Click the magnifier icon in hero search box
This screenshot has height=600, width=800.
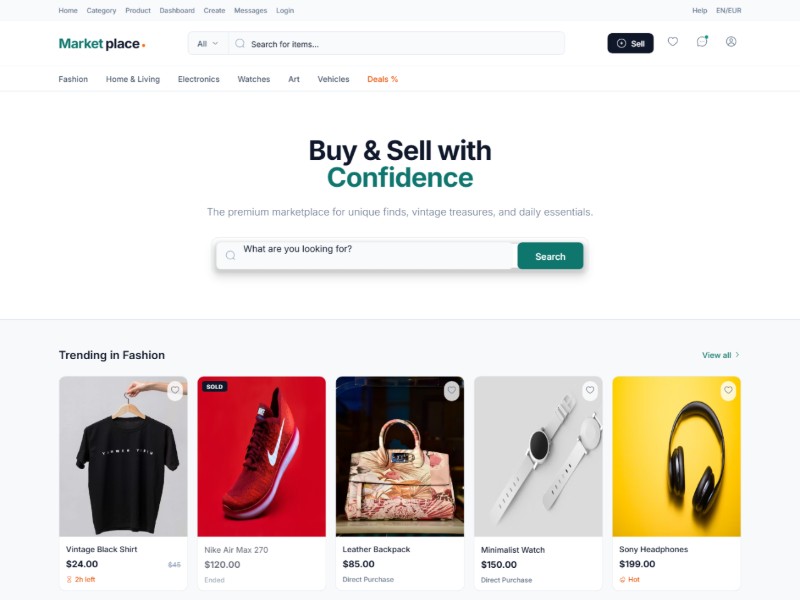(231, 256)
